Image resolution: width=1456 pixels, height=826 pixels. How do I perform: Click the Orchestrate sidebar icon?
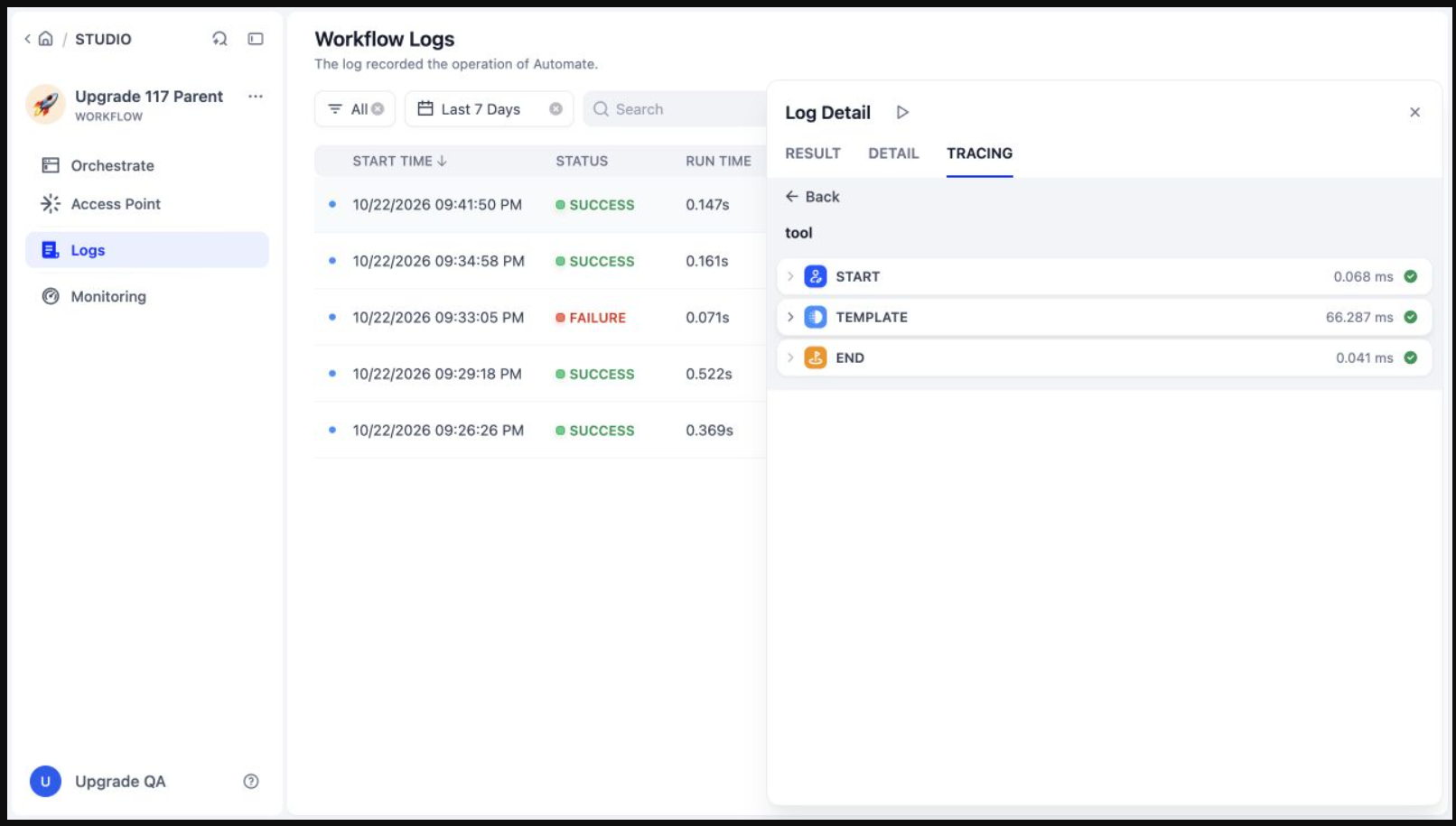(51, 165)
